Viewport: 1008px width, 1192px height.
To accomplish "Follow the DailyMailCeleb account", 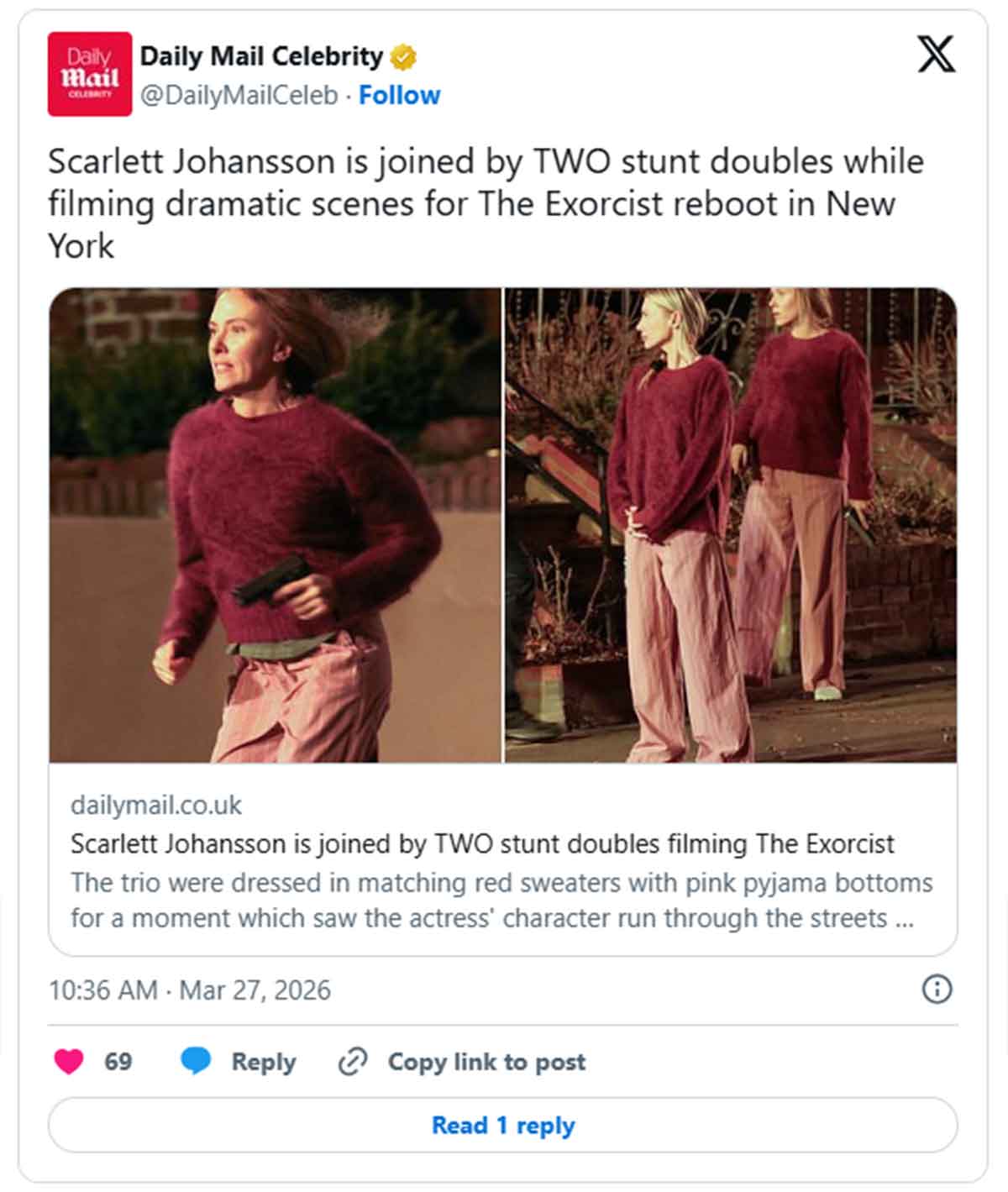I will click(399, 96).
